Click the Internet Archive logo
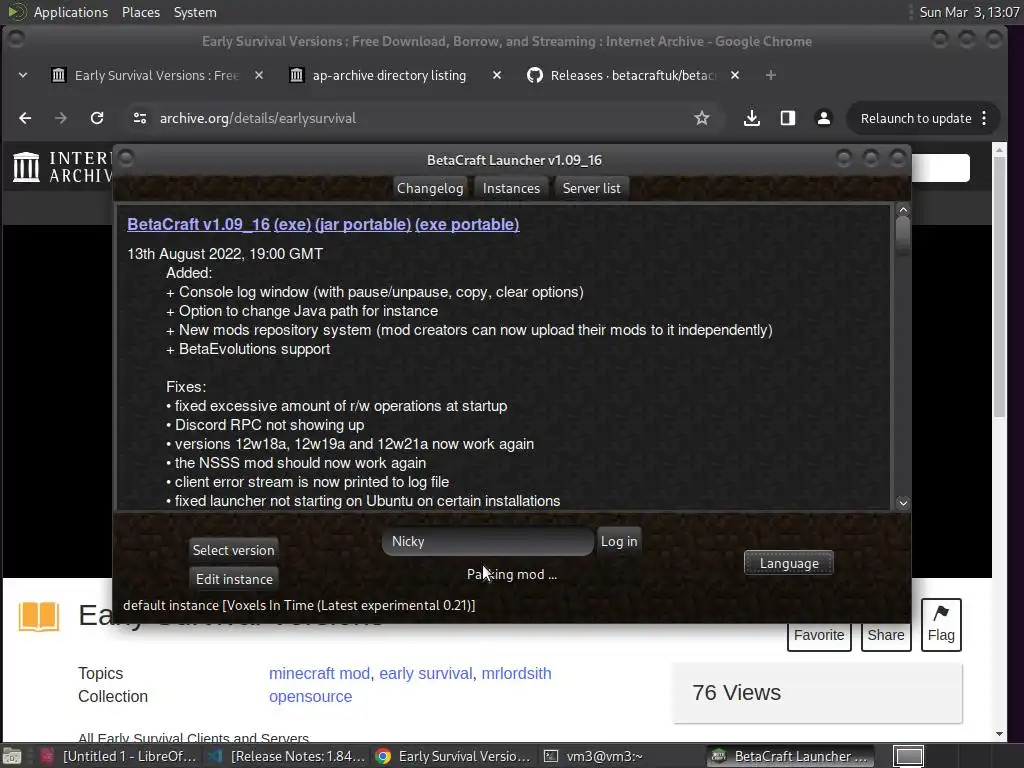 [62, 167]
